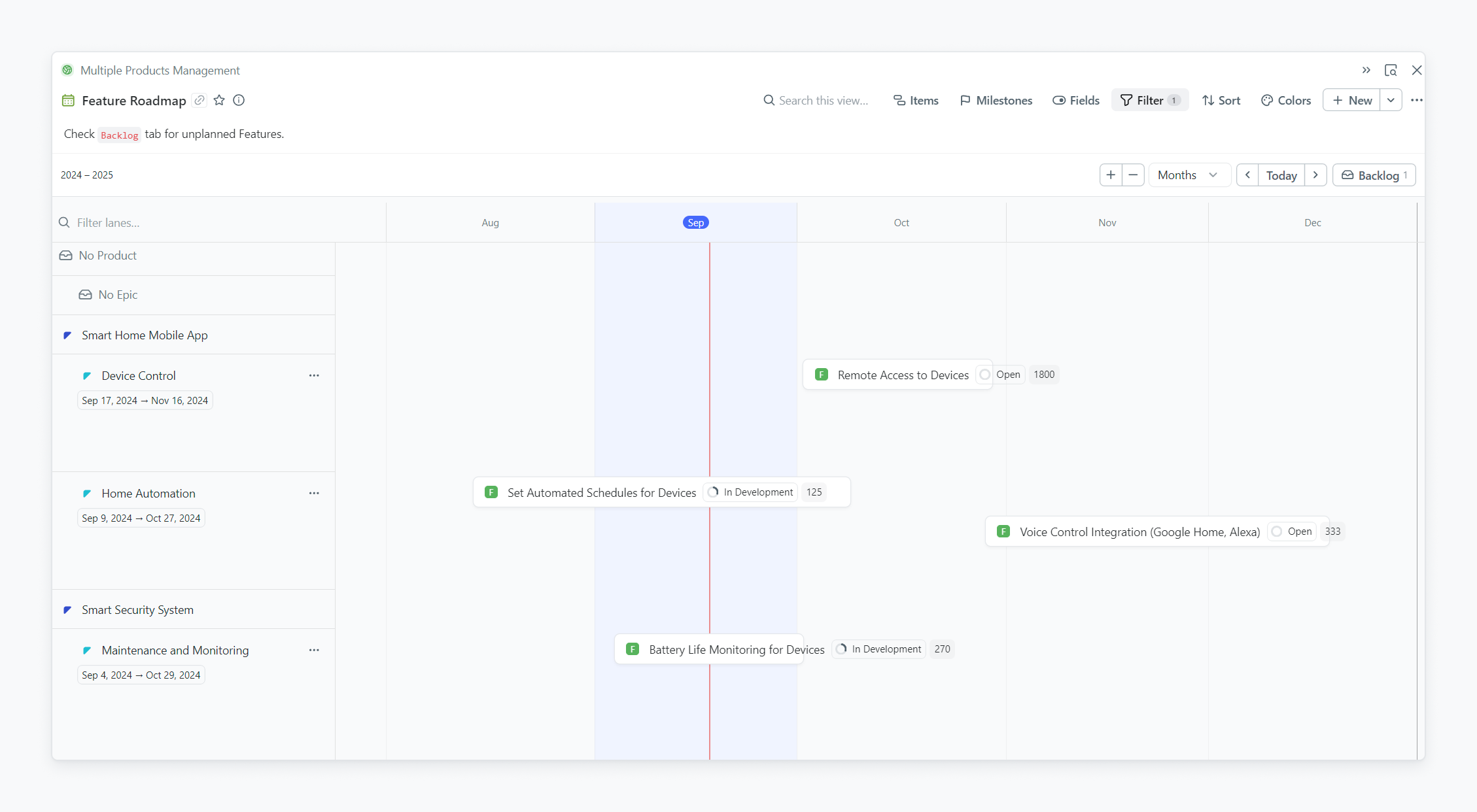The width and height of the screenshot is (1477, 812).
Task: Click the zoom out minus button
Action: coord(1133,175)
